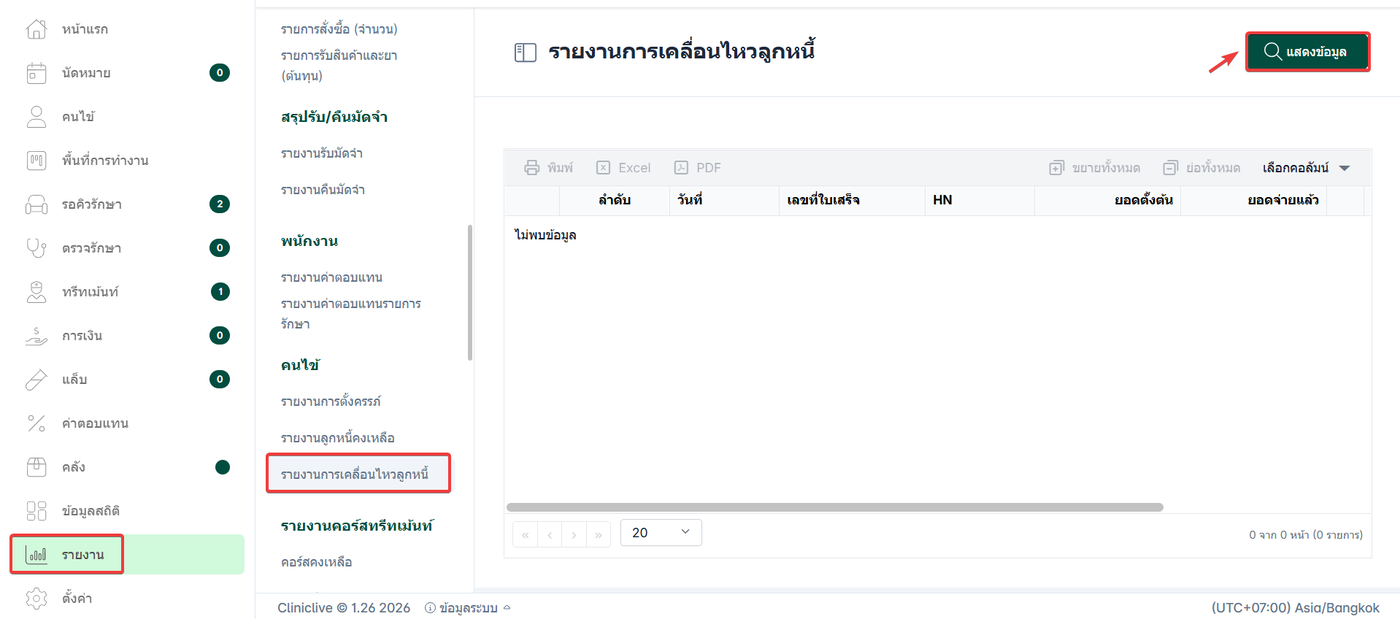Click the รายงาน bar chart icon

click(x=36, y=554)
